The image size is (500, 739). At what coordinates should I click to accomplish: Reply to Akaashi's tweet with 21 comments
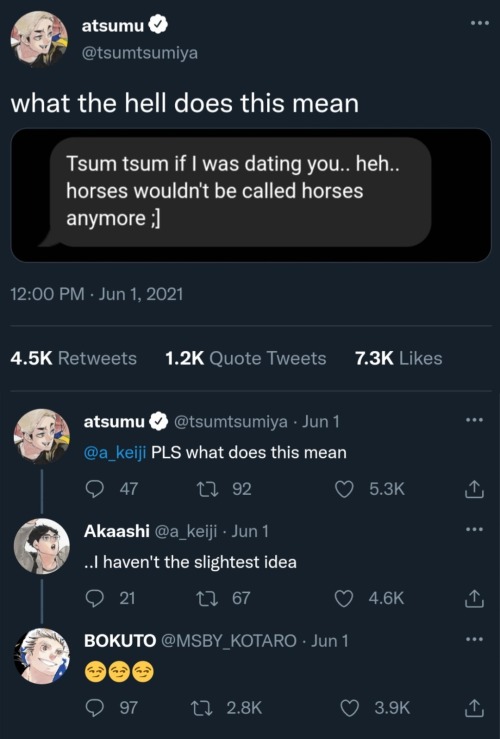95,598
